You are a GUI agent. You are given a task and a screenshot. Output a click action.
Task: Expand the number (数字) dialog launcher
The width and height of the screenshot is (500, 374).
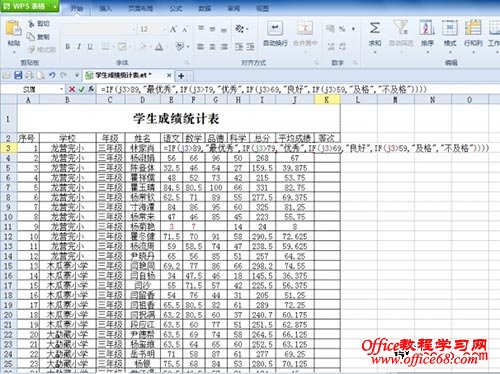point(355,62)
